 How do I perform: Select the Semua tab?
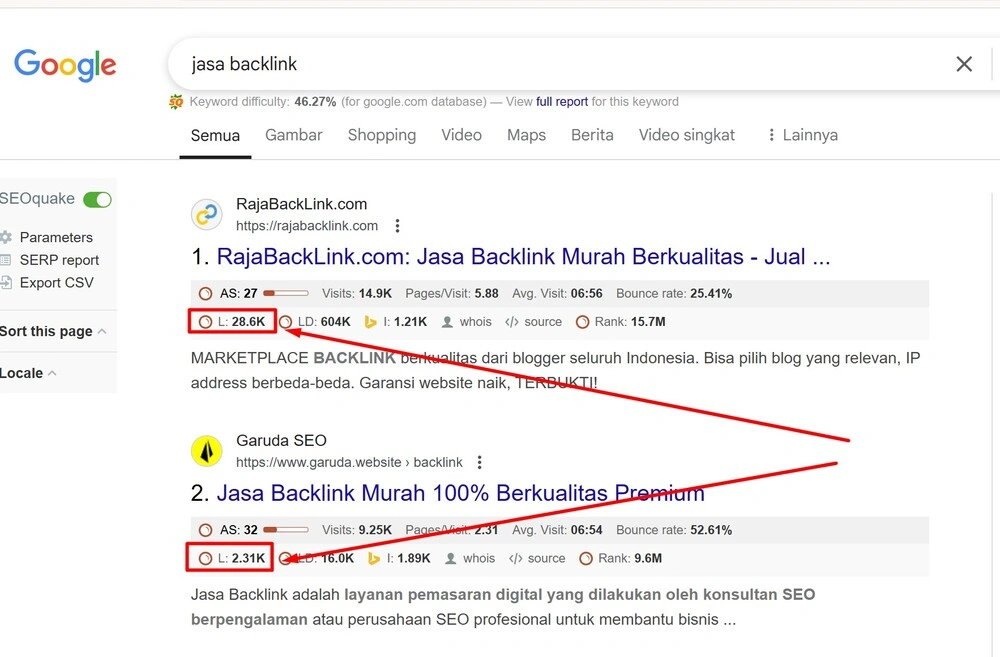click(x=215, y=135)
